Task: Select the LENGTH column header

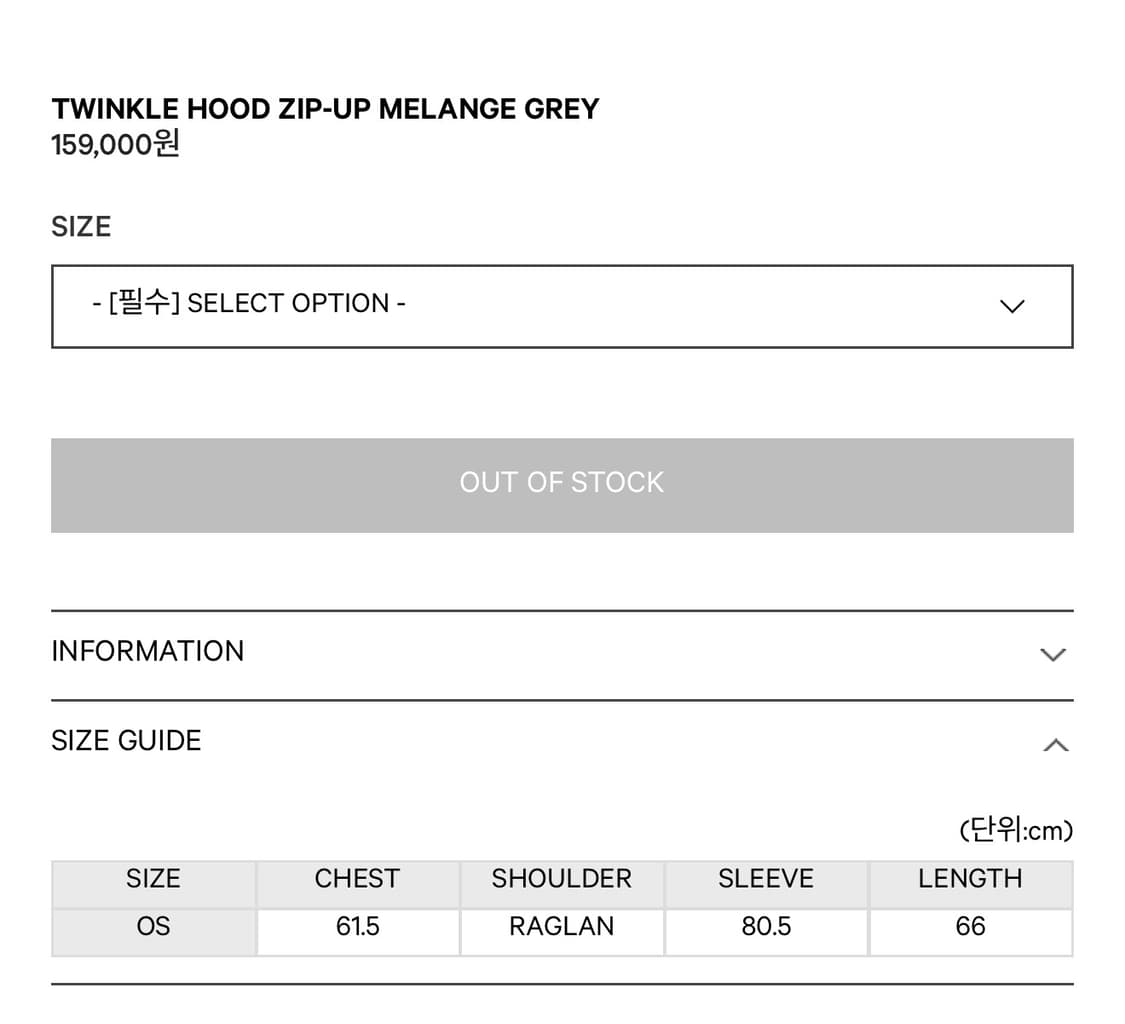Action: (970, 879)
